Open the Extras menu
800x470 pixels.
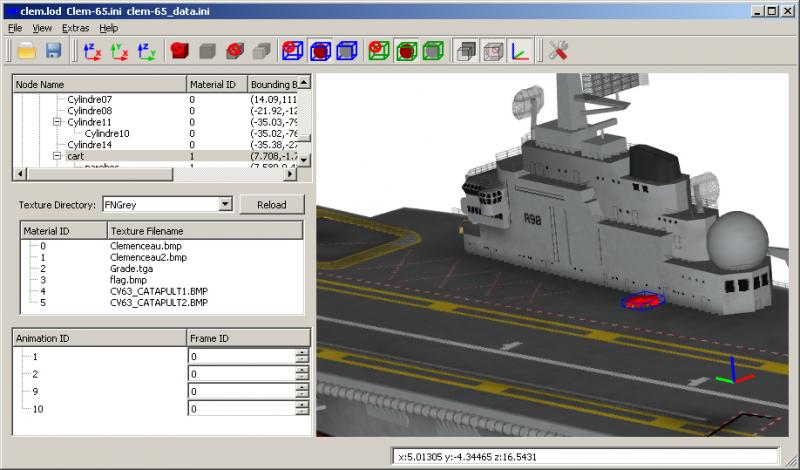76,28
